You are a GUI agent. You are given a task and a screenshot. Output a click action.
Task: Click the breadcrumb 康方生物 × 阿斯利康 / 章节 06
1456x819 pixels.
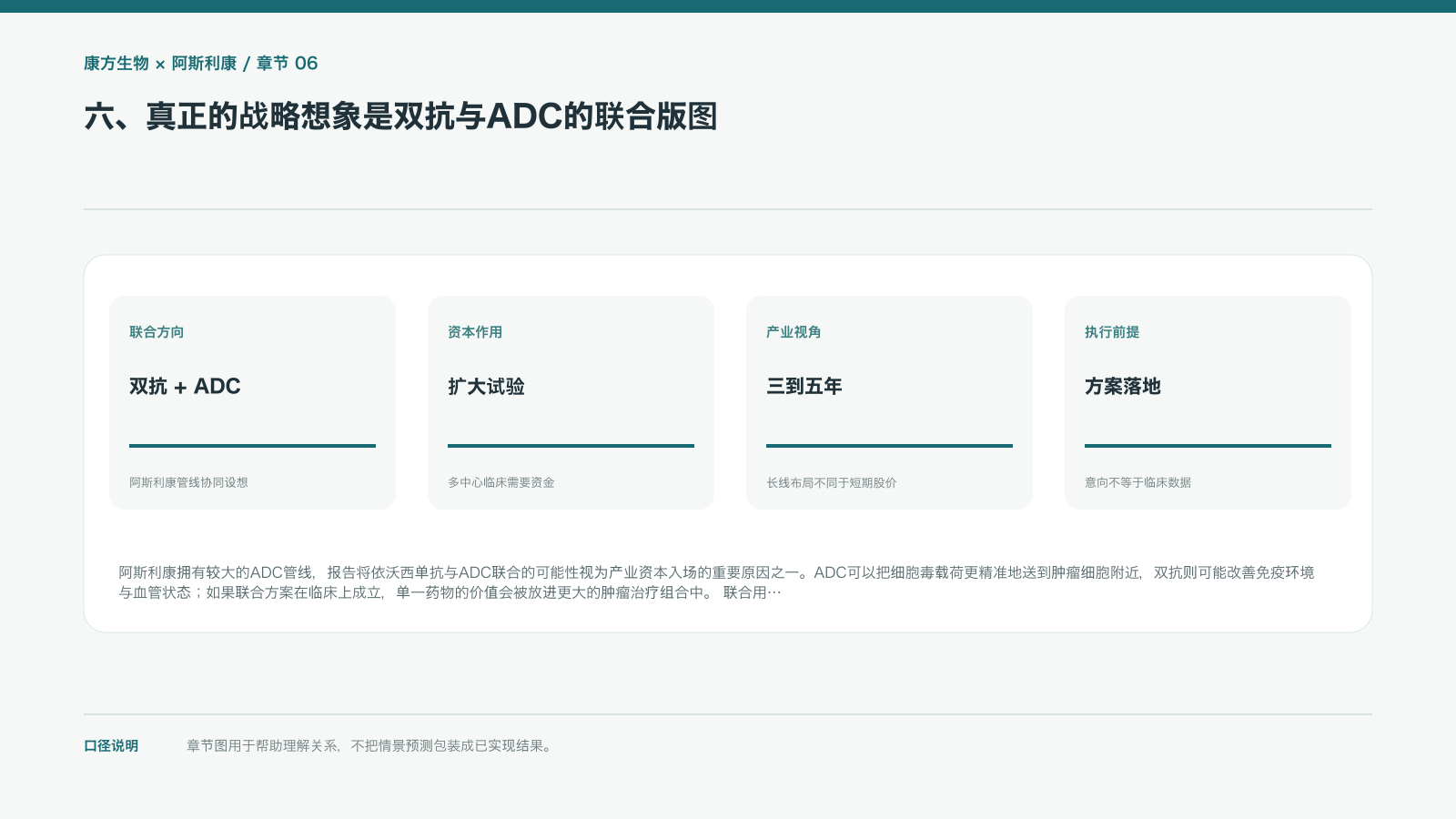tap(200, 64)
